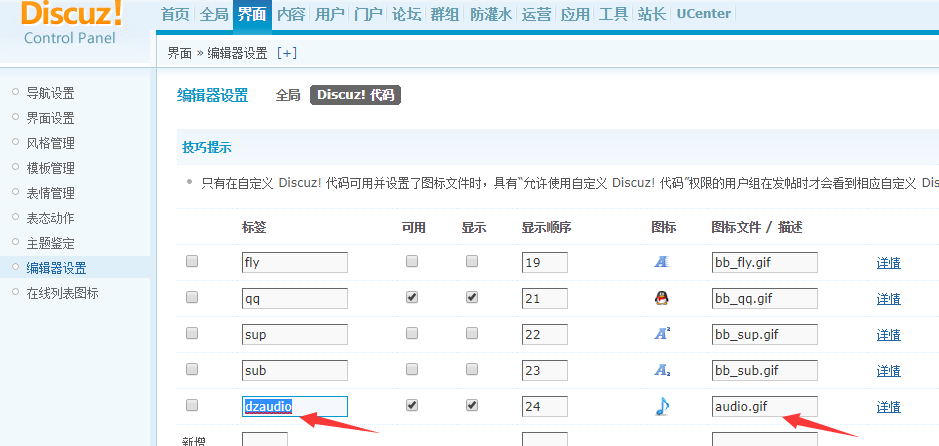The image size is (939, 446).
Task: Go to 风格管理 in the sidebar
Action: [50, 143]
